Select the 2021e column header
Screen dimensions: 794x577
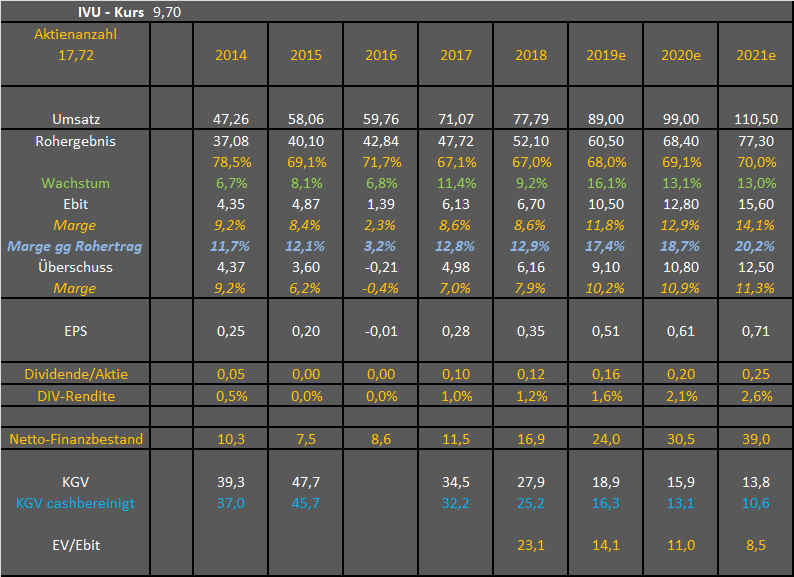pos(756,55)
